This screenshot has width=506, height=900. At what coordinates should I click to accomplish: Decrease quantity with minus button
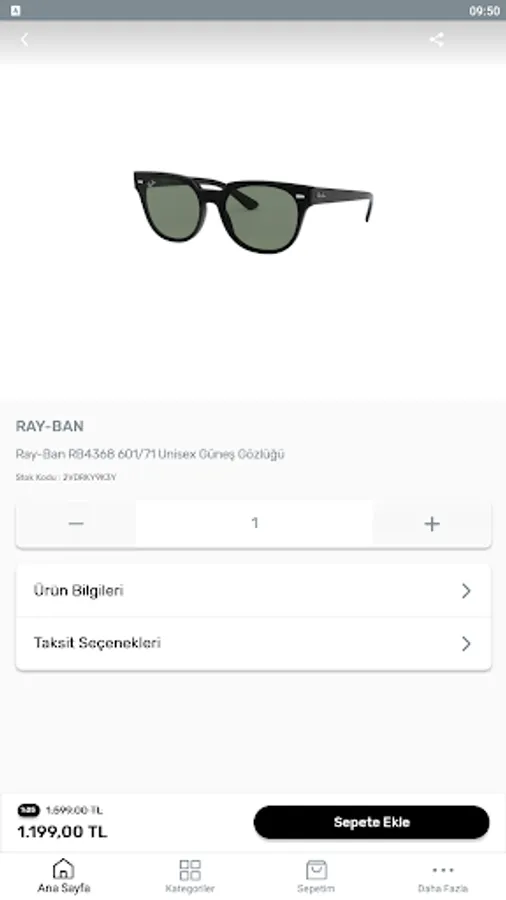[76, 523]
